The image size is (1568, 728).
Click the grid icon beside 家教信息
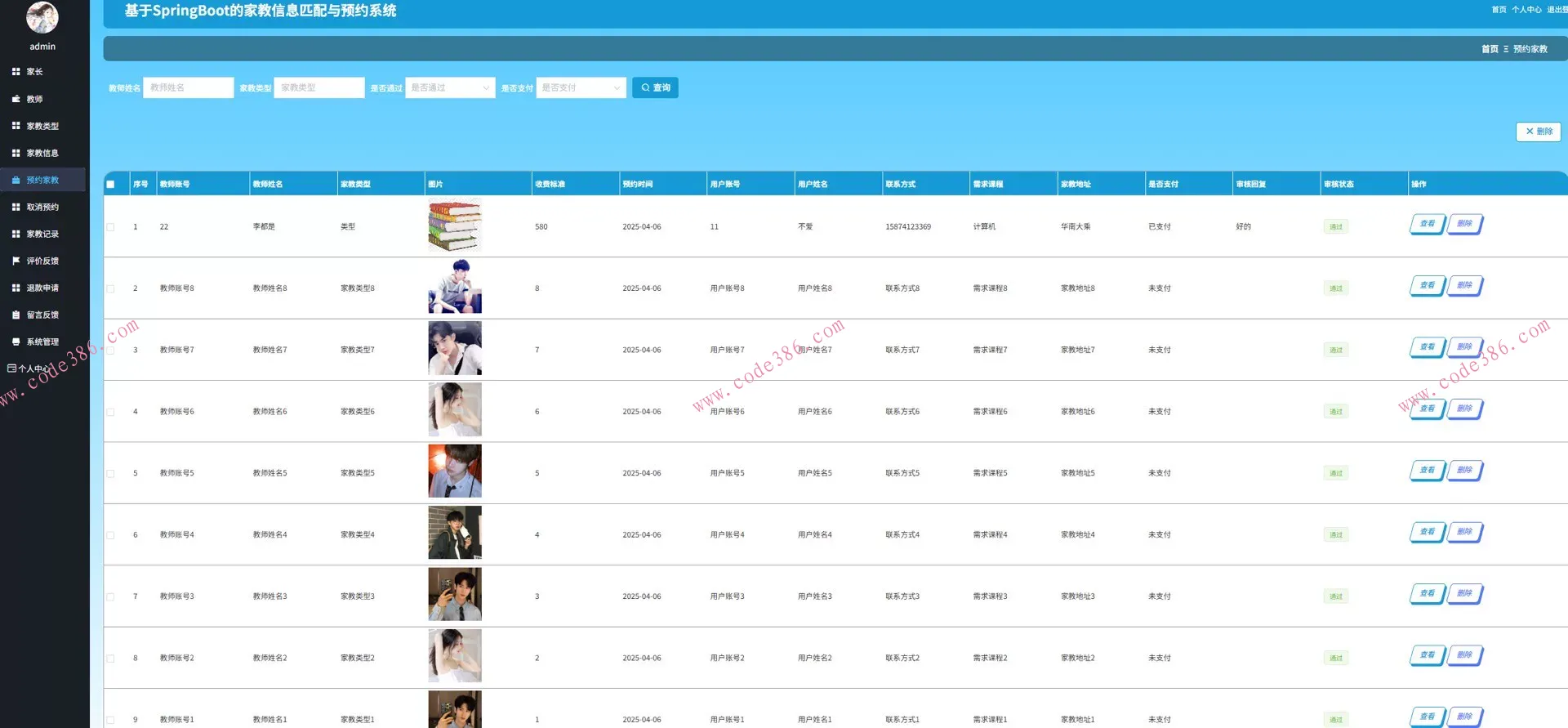point(16,153)
